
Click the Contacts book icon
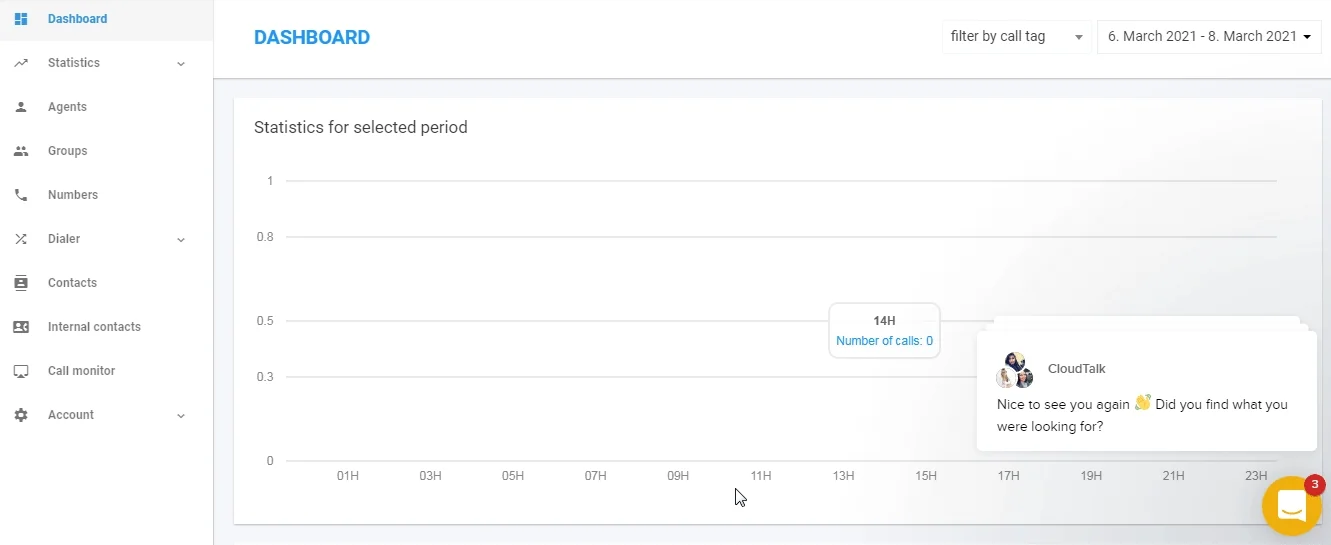click(21, 283)
